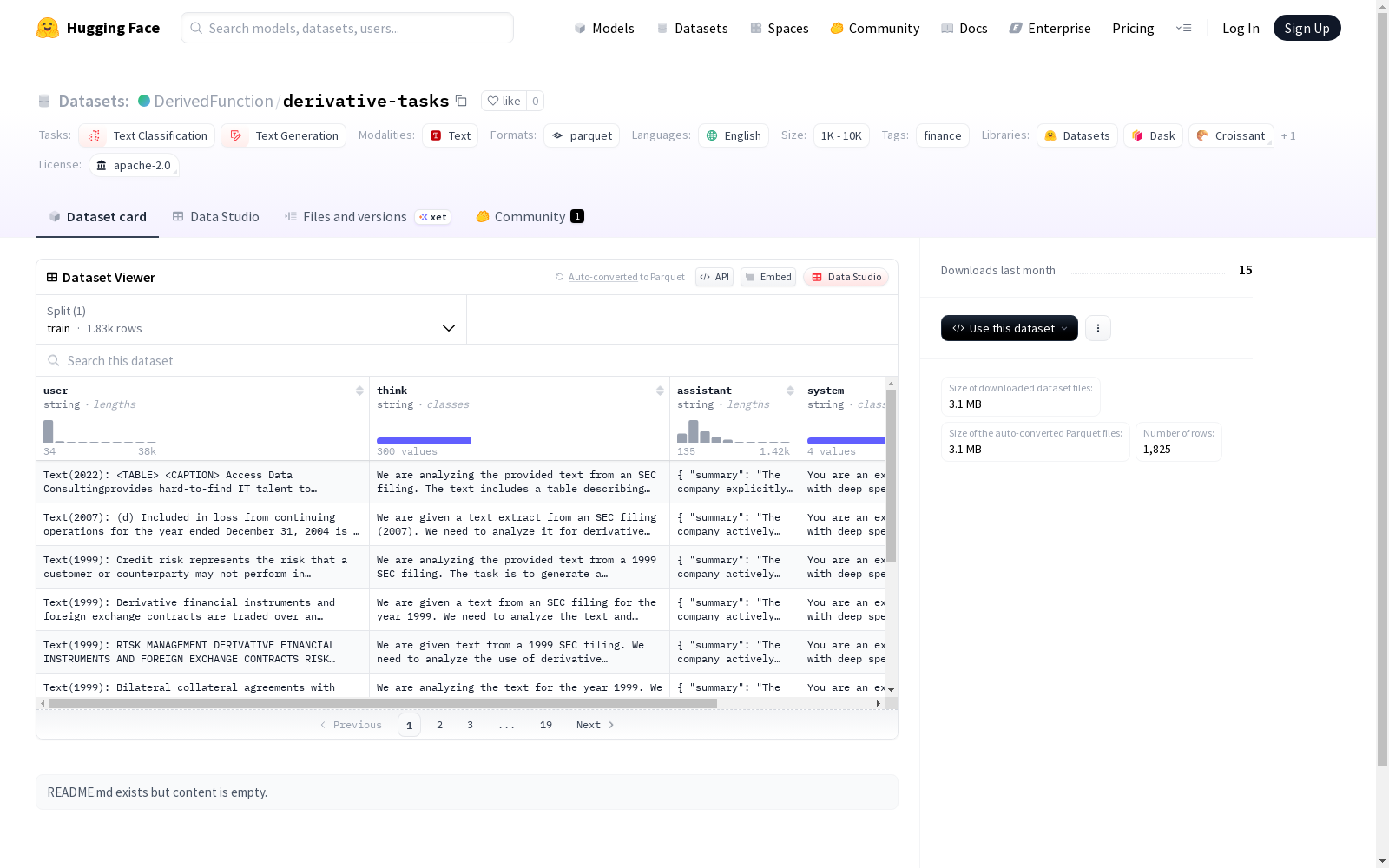Click the Croissant library icon
The height and width of the screenshot is (868, 1389).
click(x=1202, y=135)
